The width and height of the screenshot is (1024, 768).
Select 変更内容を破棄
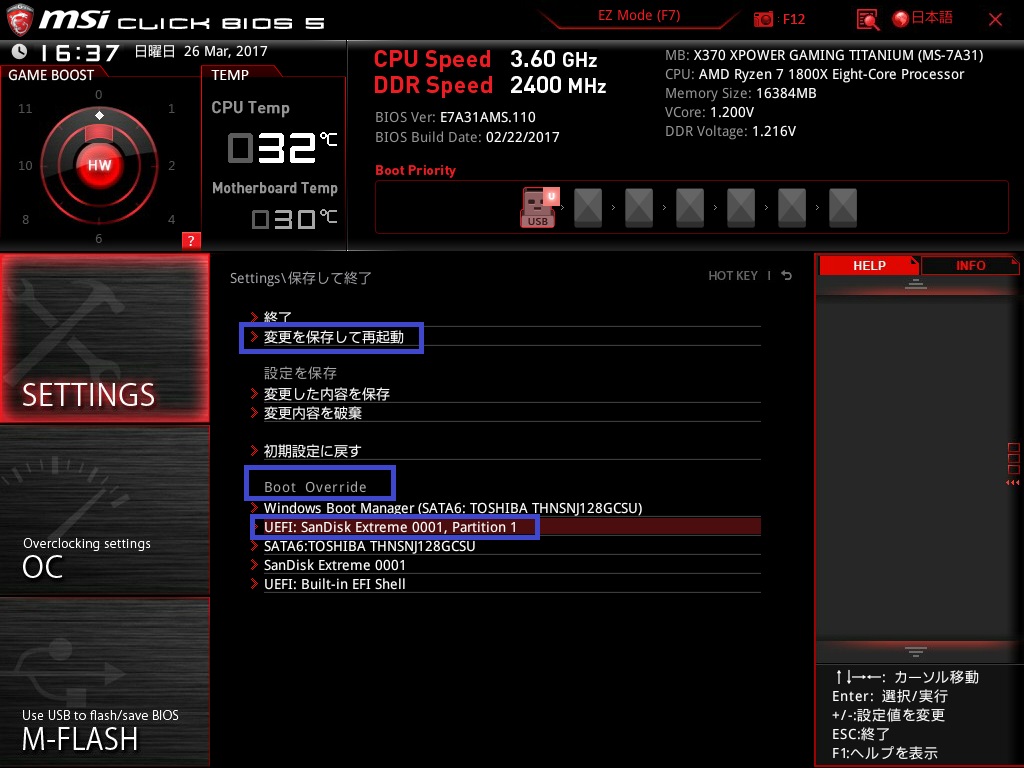point(505,413)
